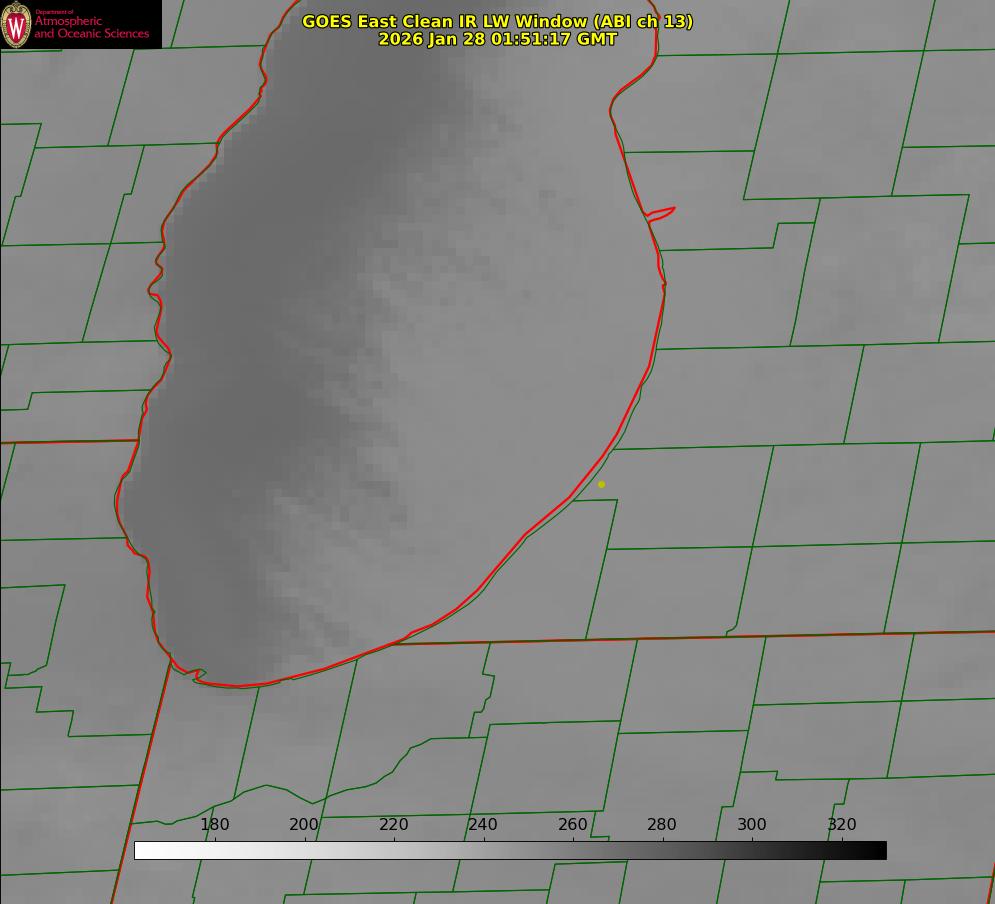This screenshot has width=995, height=904.
Task: Click the middle gray section of colorbar
Action: coord(510,850)
